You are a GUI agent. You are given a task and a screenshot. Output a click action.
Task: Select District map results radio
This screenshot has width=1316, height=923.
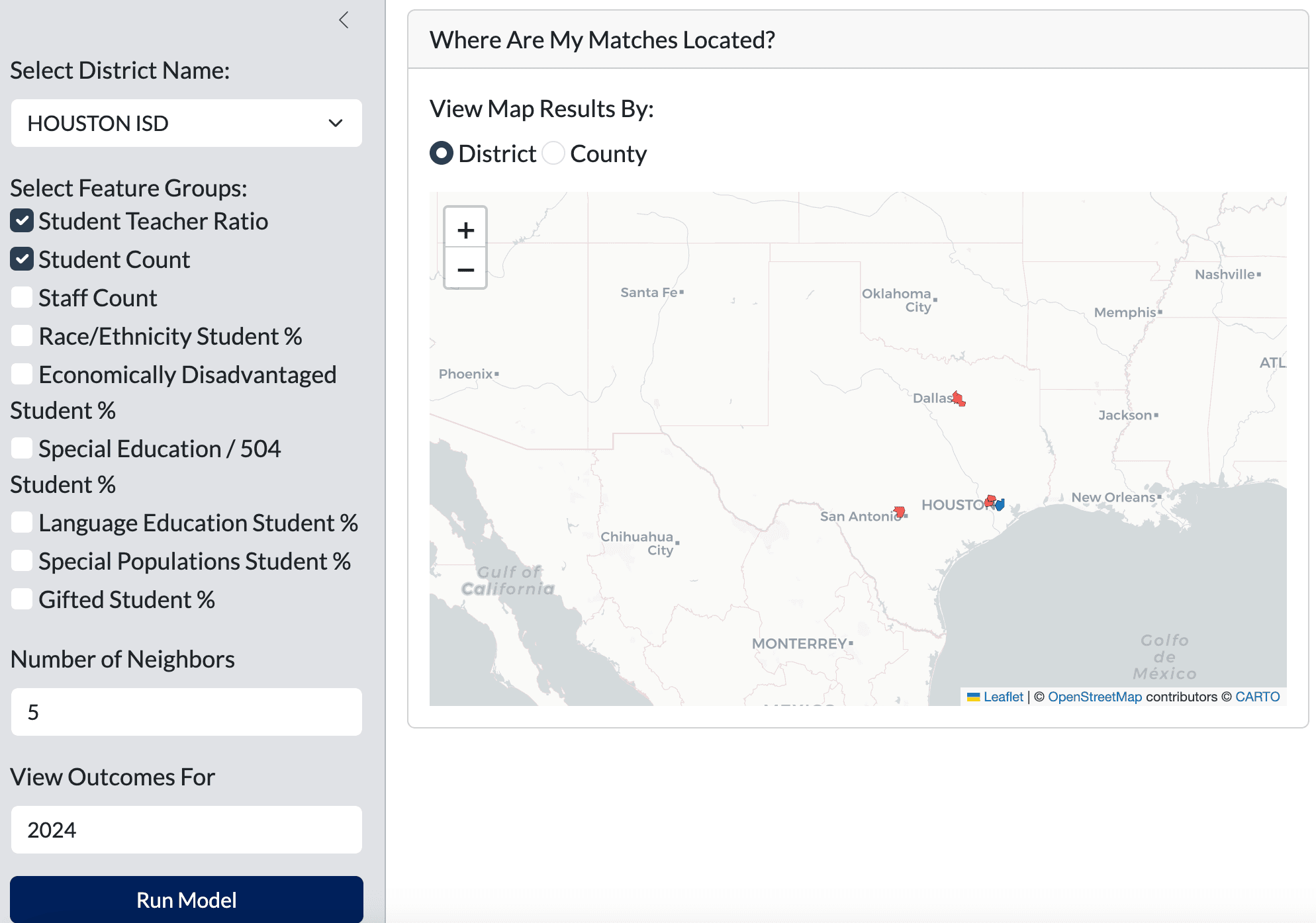[442, 154]
